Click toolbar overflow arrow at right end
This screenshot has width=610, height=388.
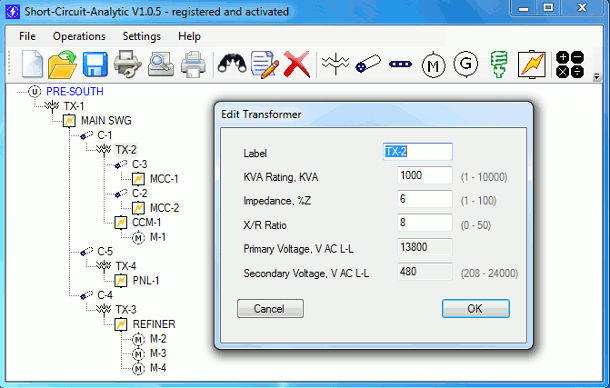click(596, 76)
